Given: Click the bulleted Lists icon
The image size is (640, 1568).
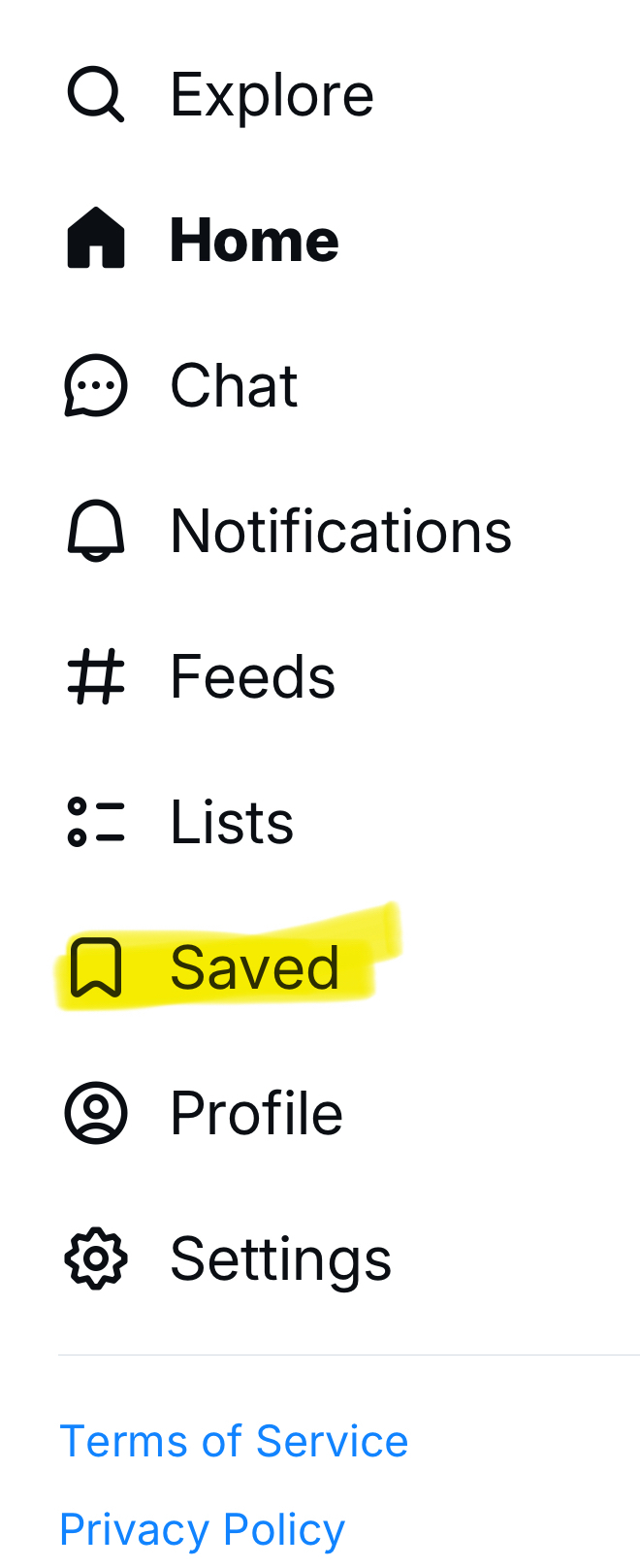Looking at the screenshot, I should coord(95,822).
